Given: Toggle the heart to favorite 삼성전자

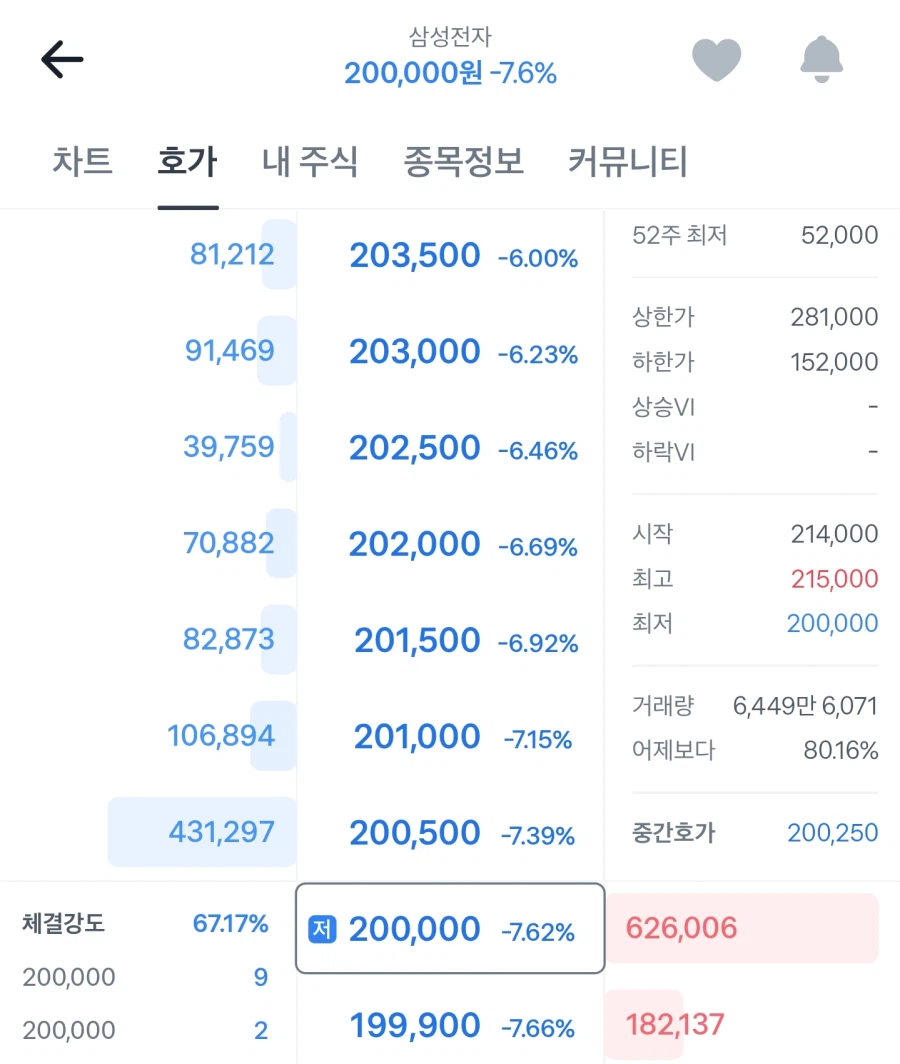Looking at the screenshot, I should 718,59.
